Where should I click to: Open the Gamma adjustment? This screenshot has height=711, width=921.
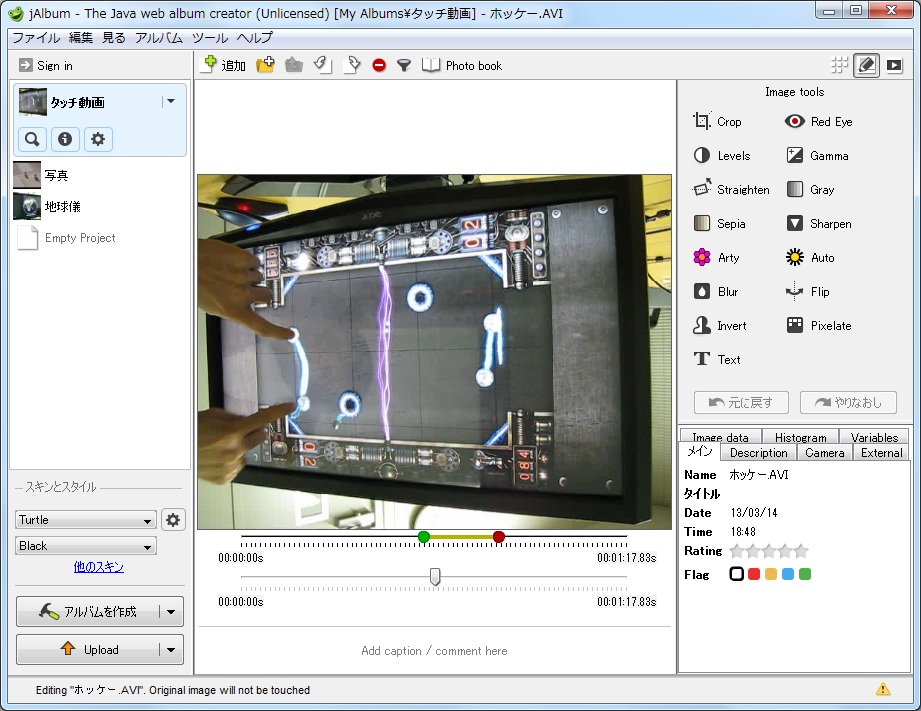coord(817,156)
